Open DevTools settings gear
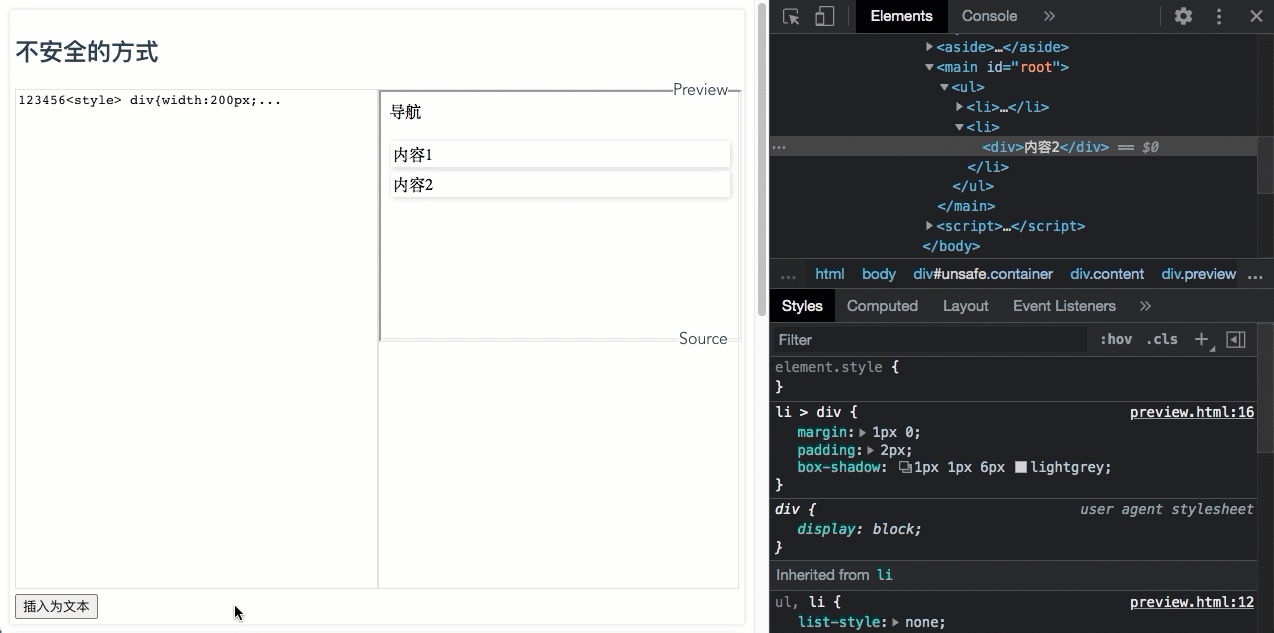1274x633 pixels. pos(1183,16)
